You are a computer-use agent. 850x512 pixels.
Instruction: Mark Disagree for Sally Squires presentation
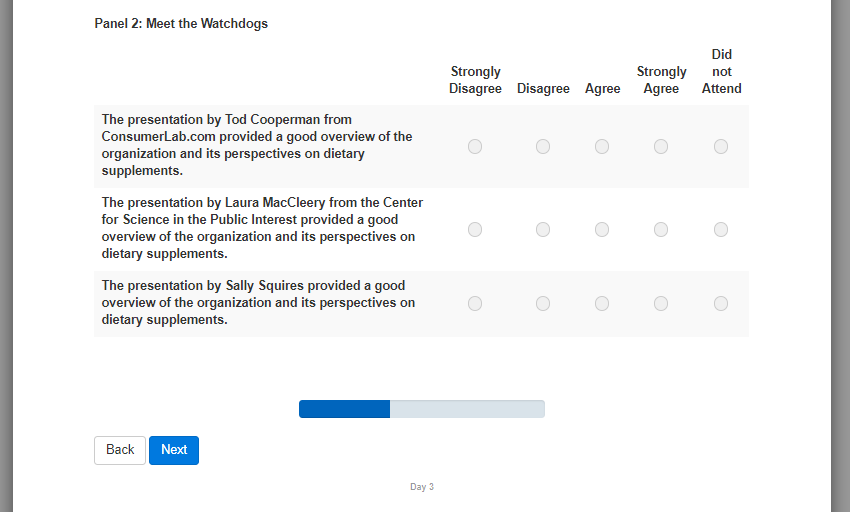point(543,303)
